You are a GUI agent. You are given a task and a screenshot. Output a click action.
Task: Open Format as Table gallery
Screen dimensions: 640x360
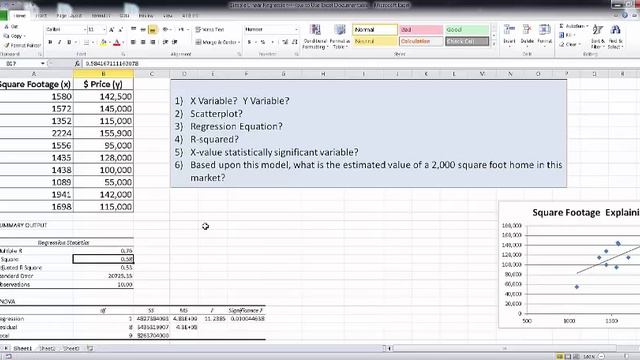pos(339,37)
